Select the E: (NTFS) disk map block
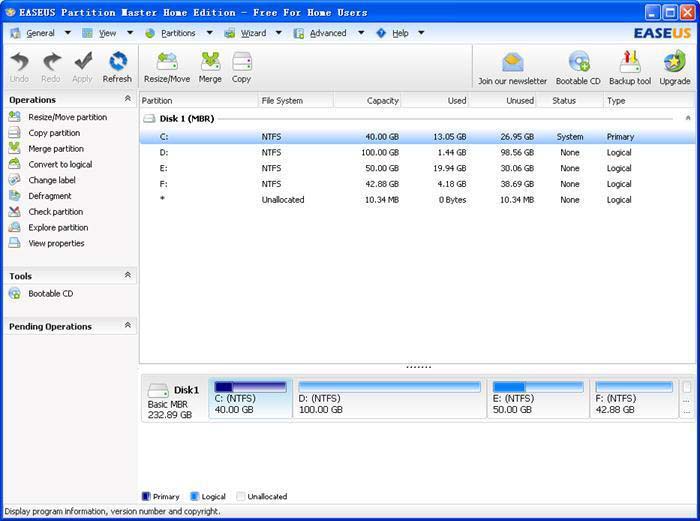 pyautogui.click(x=538, y=398)
